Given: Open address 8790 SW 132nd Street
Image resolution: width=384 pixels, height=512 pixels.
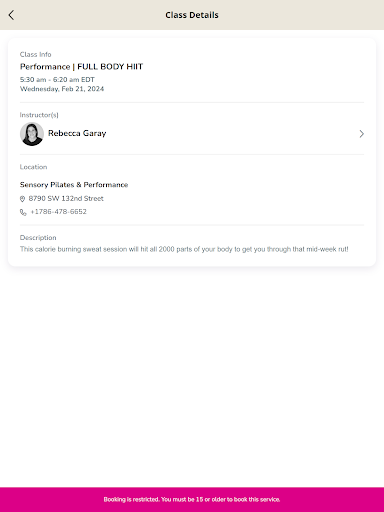Looking at the screenshot, I should pyautogui.click(x=66, y=198).
